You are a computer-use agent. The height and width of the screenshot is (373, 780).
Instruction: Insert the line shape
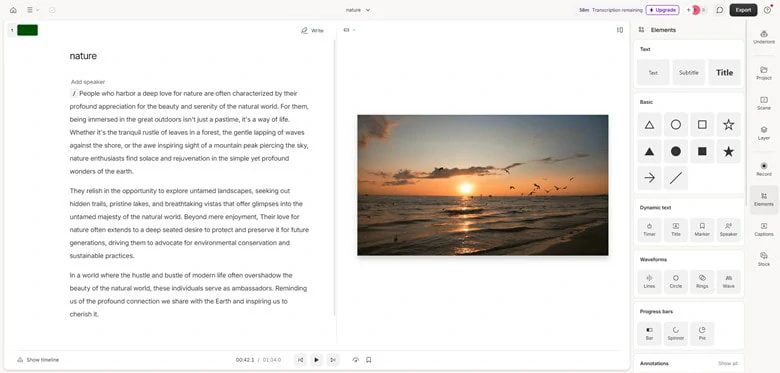click(676, 178)
